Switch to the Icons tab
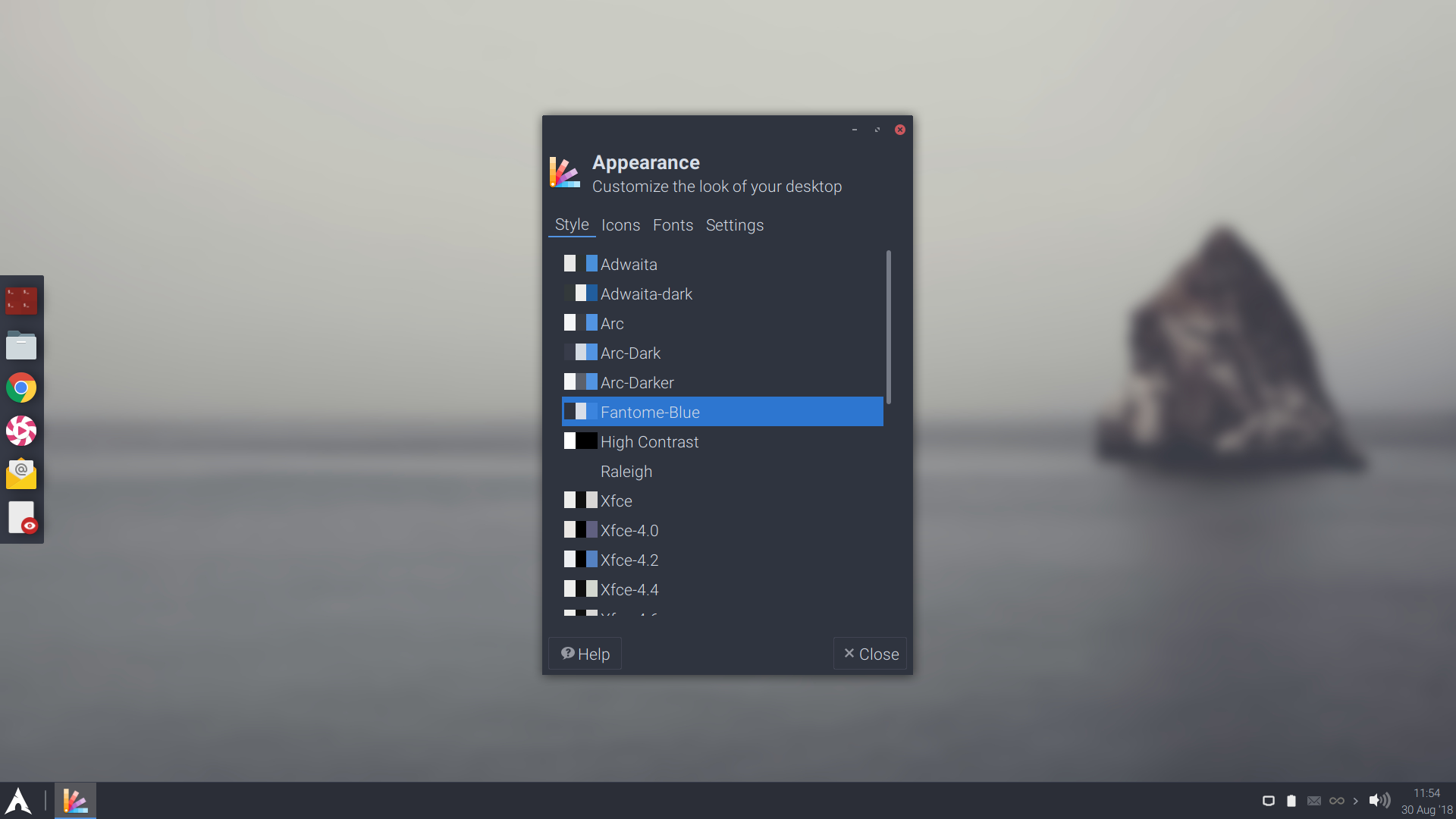 point(620,225)
